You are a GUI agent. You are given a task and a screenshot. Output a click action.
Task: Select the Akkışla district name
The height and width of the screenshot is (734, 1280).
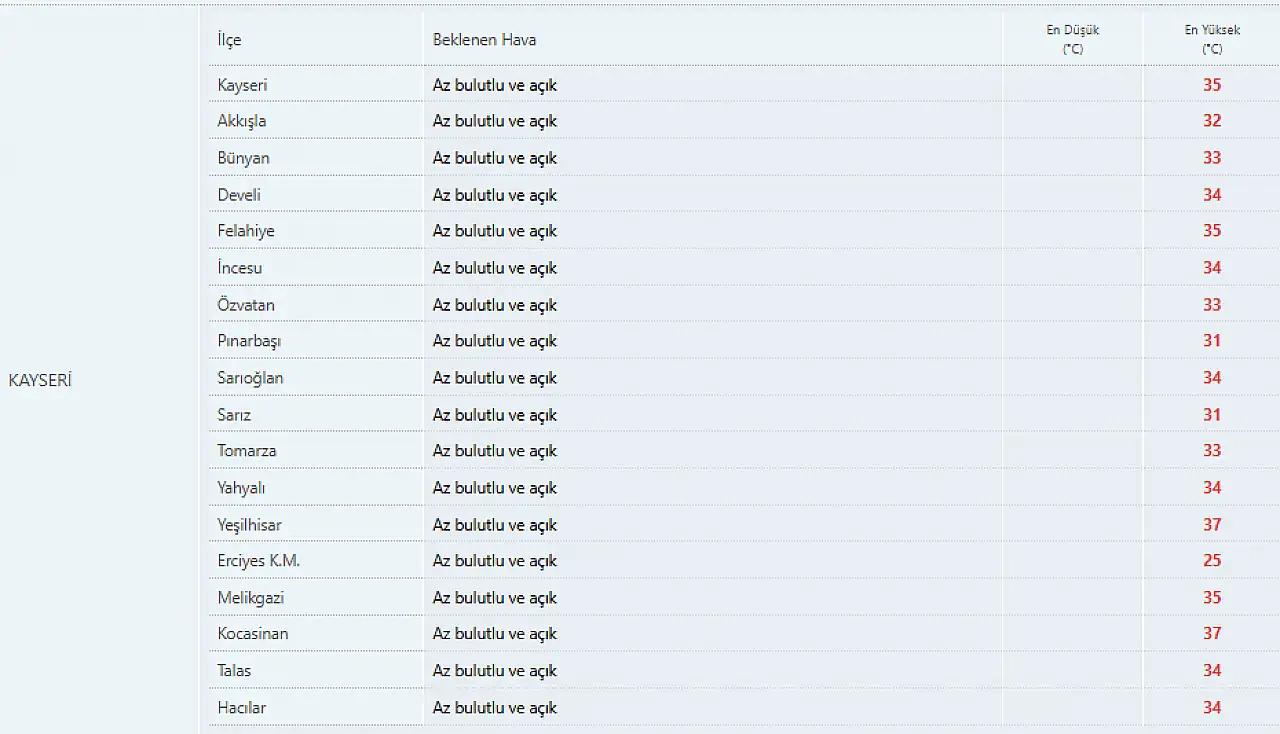[242, 121]
